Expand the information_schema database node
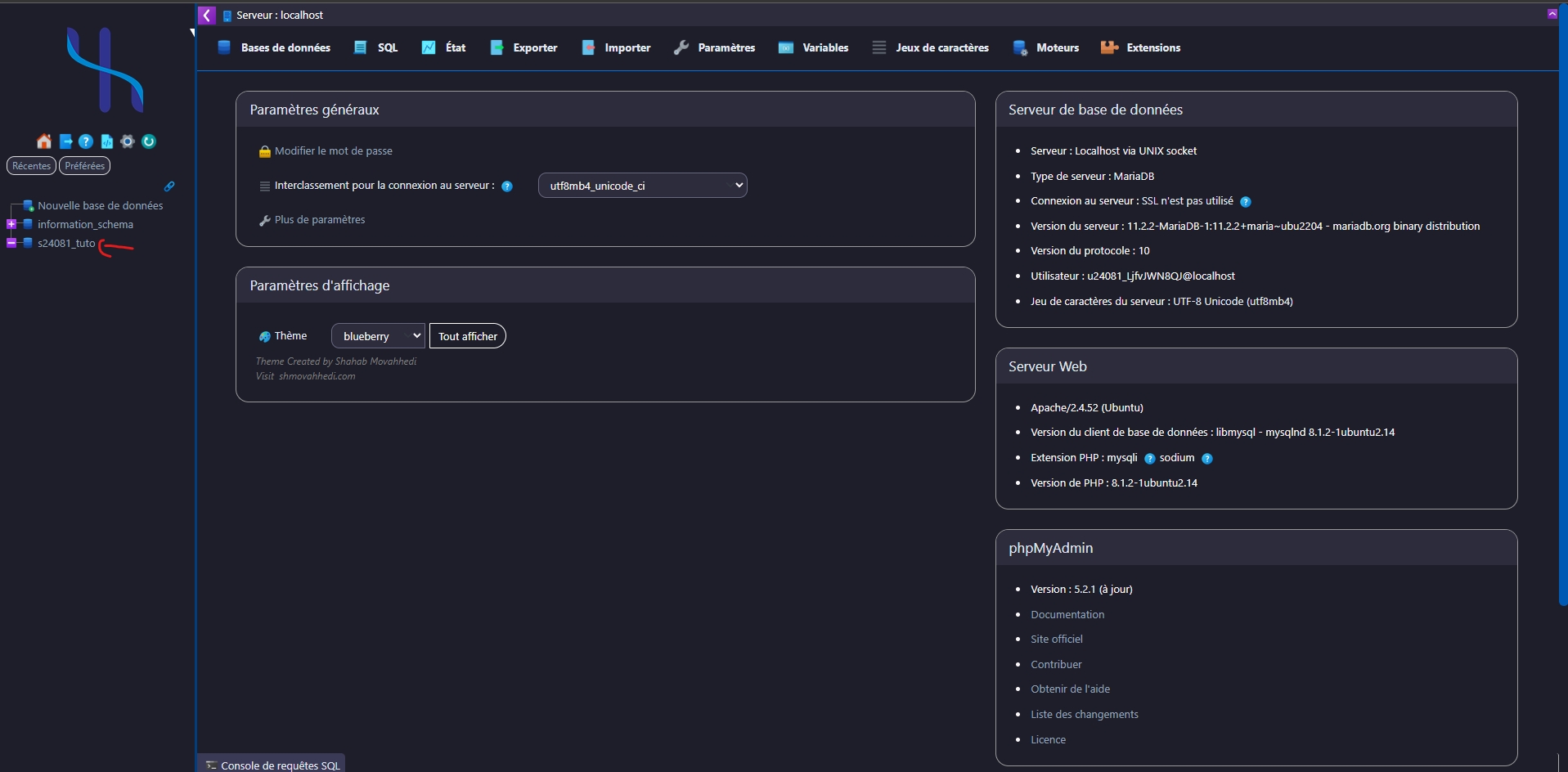1568x772 pixels. (11, 224)
